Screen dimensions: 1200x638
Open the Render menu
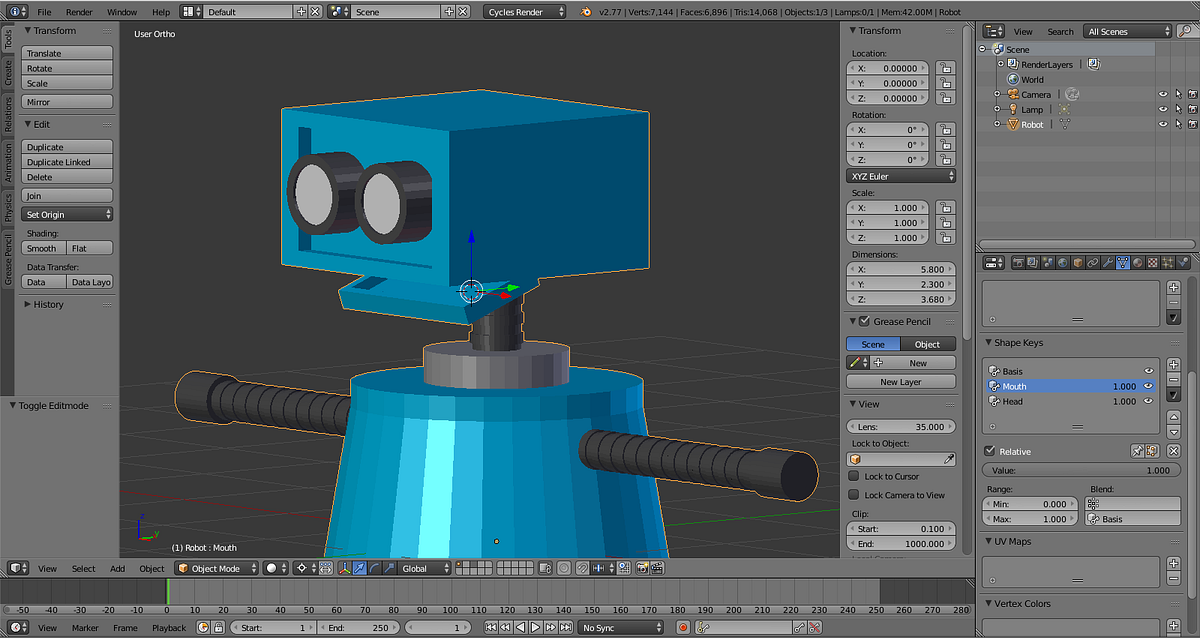[x=79, y=12]
